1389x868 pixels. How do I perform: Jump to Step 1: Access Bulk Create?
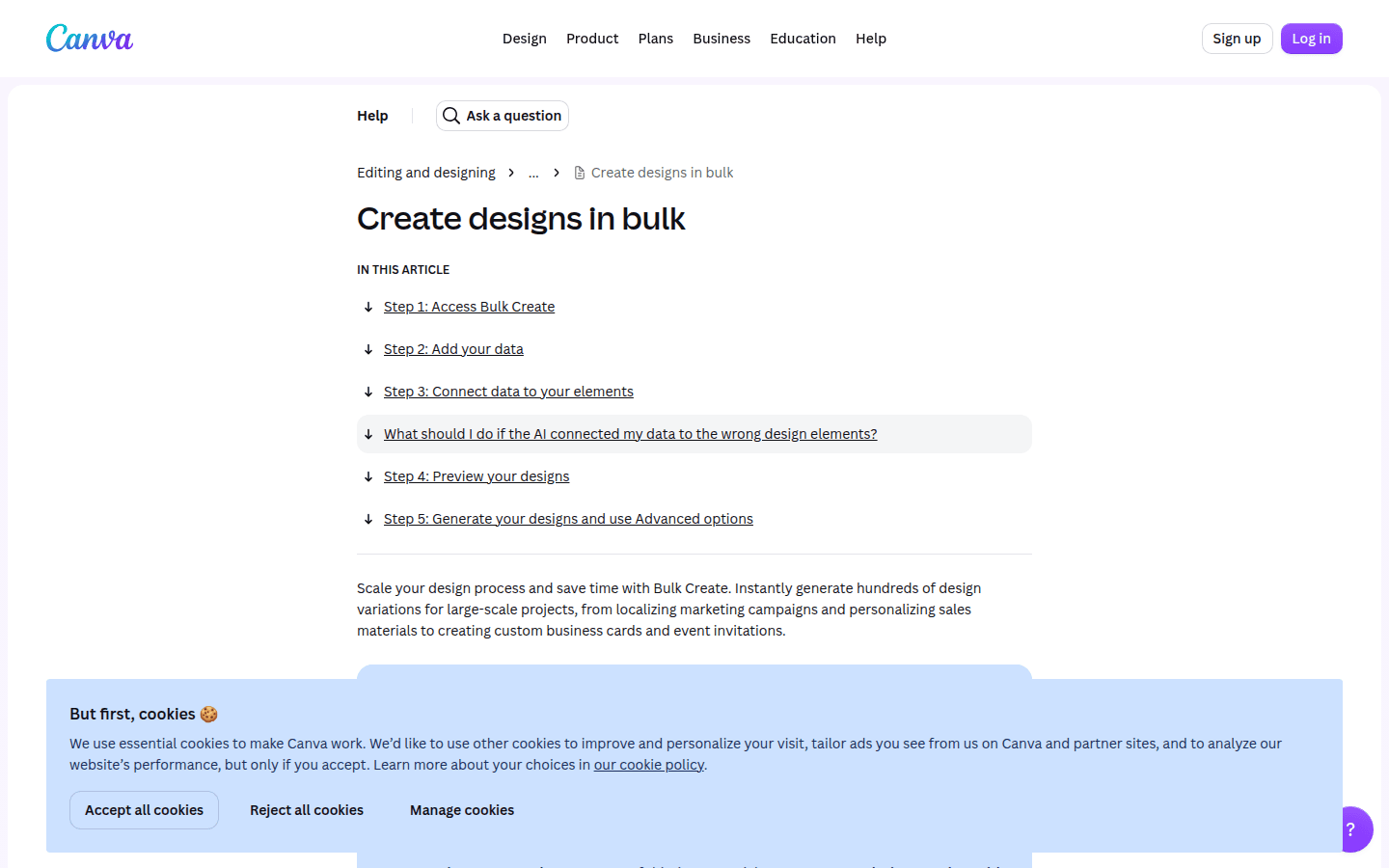point(469,307)
